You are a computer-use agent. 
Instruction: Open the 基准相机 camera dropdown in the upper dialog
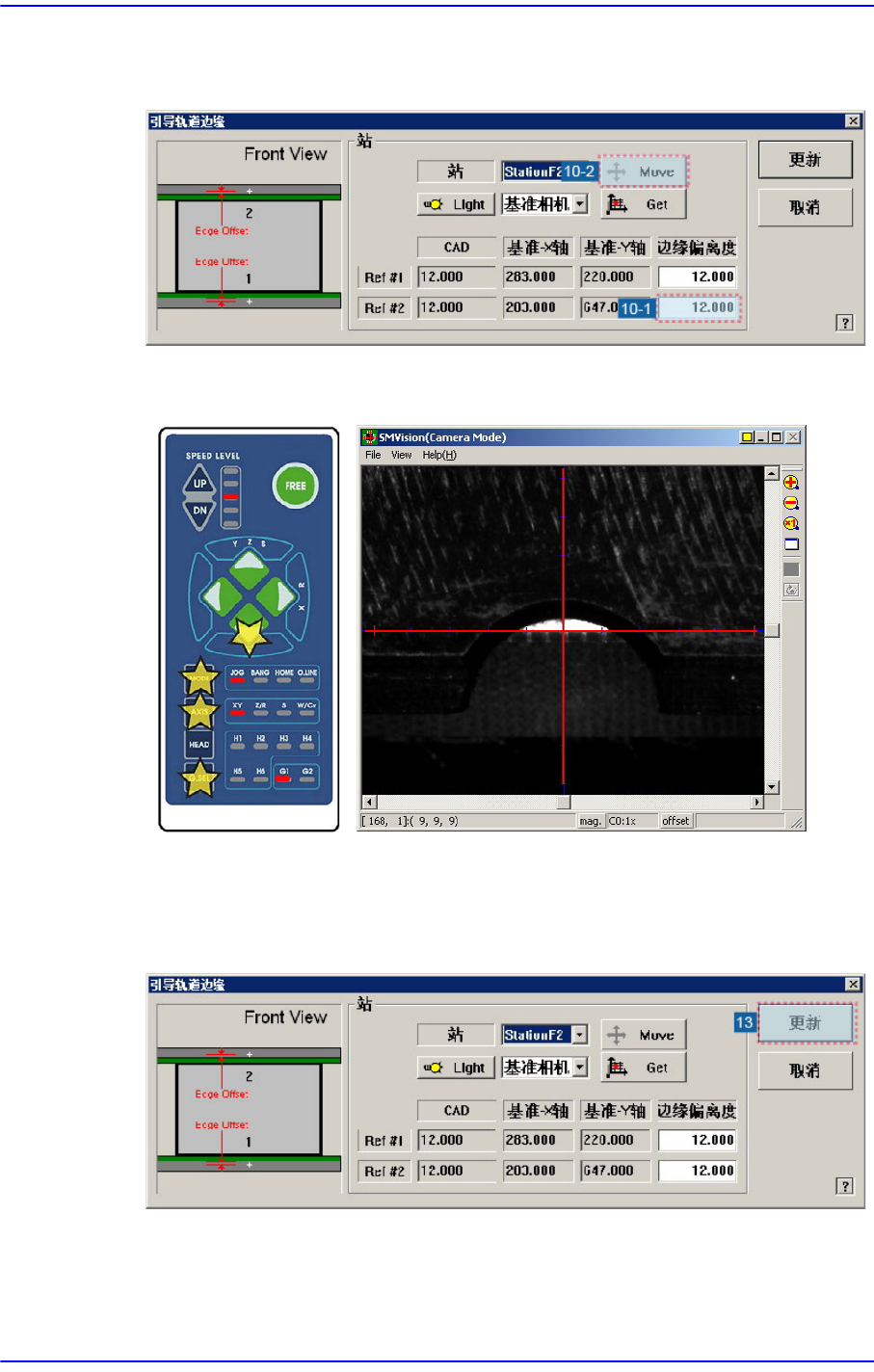[x=579, y=204]
